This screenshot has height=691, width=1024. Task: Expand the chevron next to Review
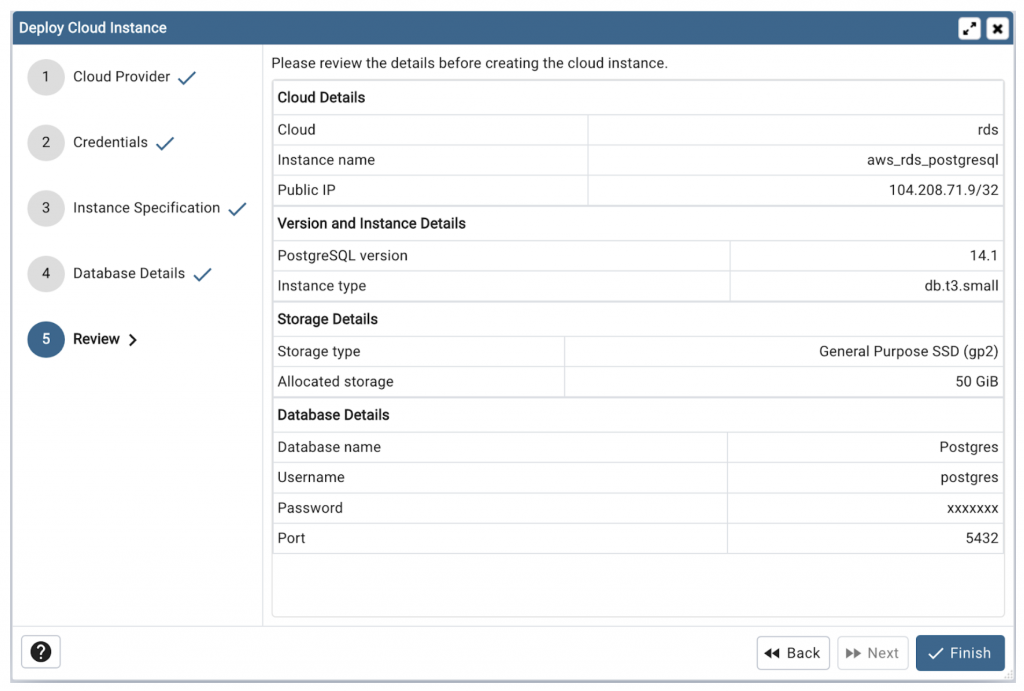(x=133, y=339)
